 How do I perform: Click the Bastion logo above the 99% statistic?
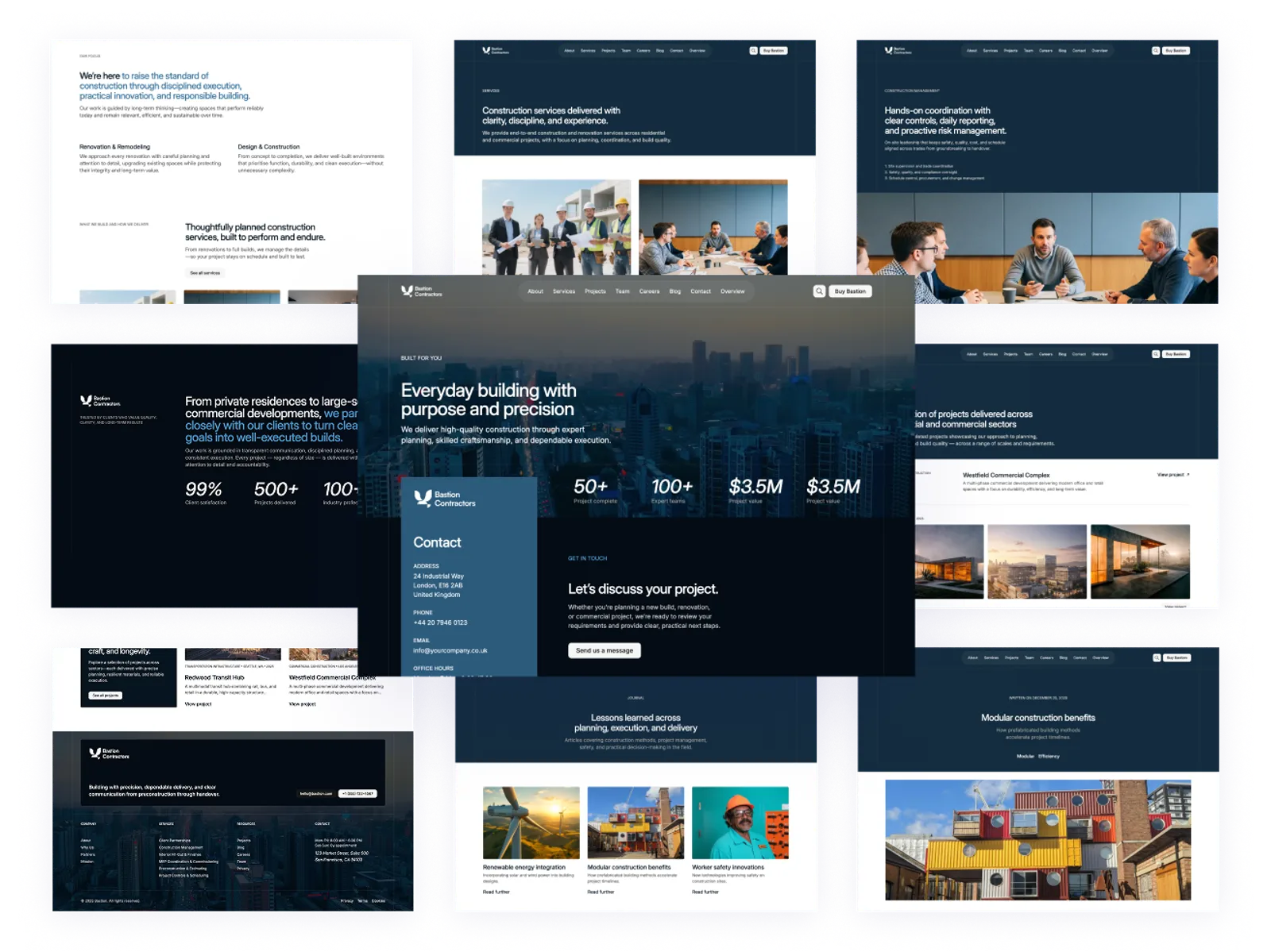[x=99, y=401]
